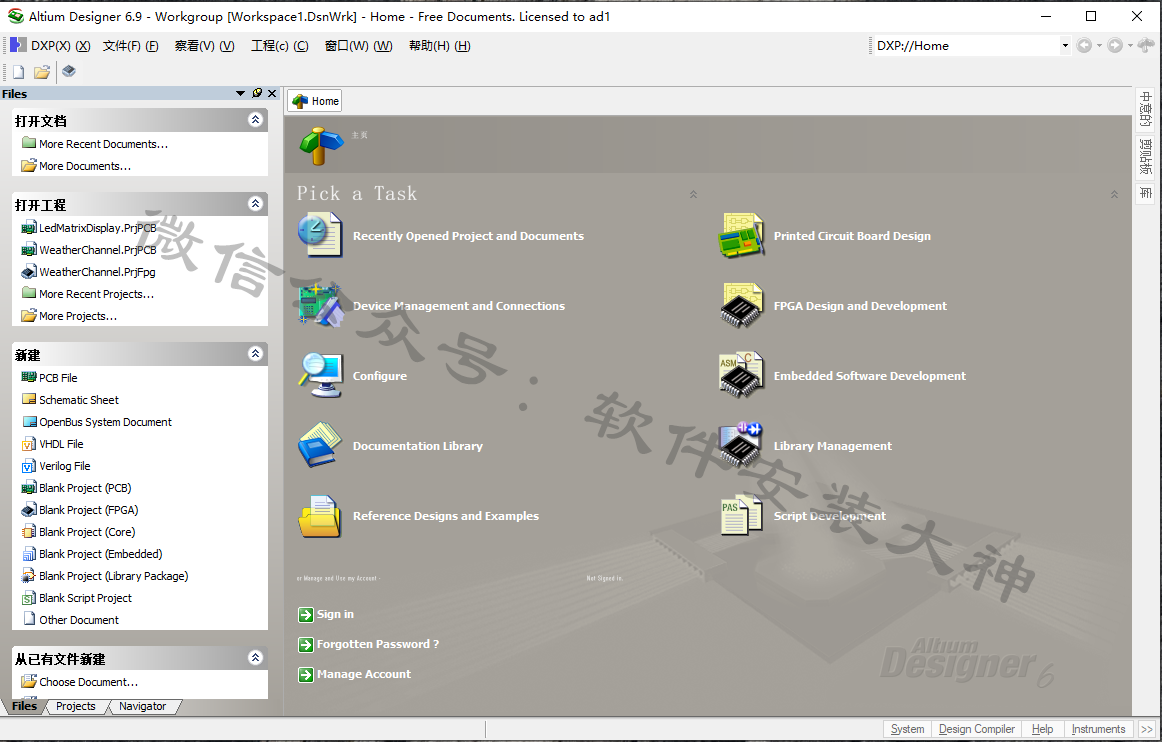Viewport: 1162px width, 742px height.
Task: Collapse the 从已有文件新建 section
Action: [x=255, y=657]
